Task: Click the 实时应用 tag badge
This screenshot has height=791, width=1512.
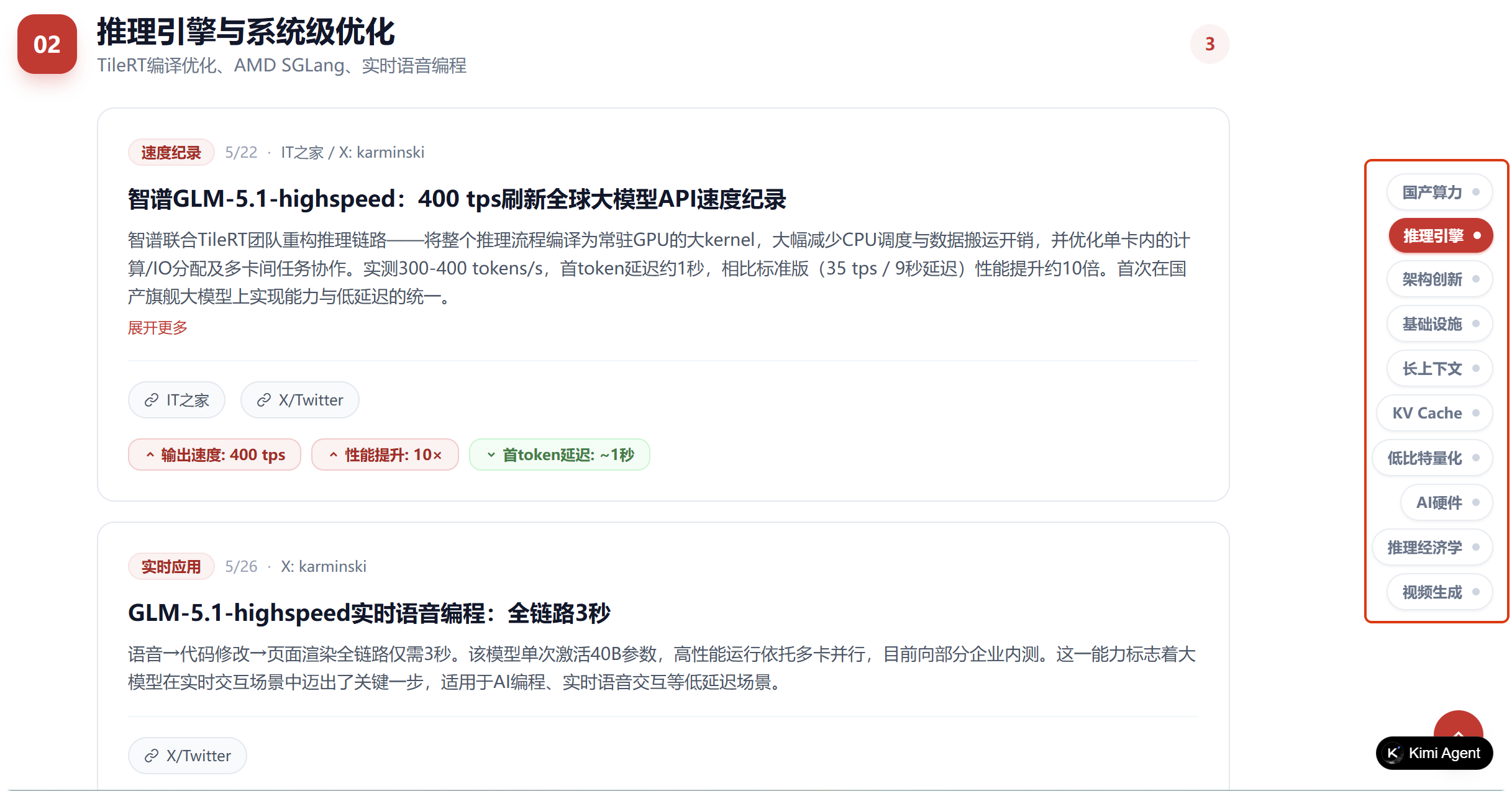Action: coord(171,566)
